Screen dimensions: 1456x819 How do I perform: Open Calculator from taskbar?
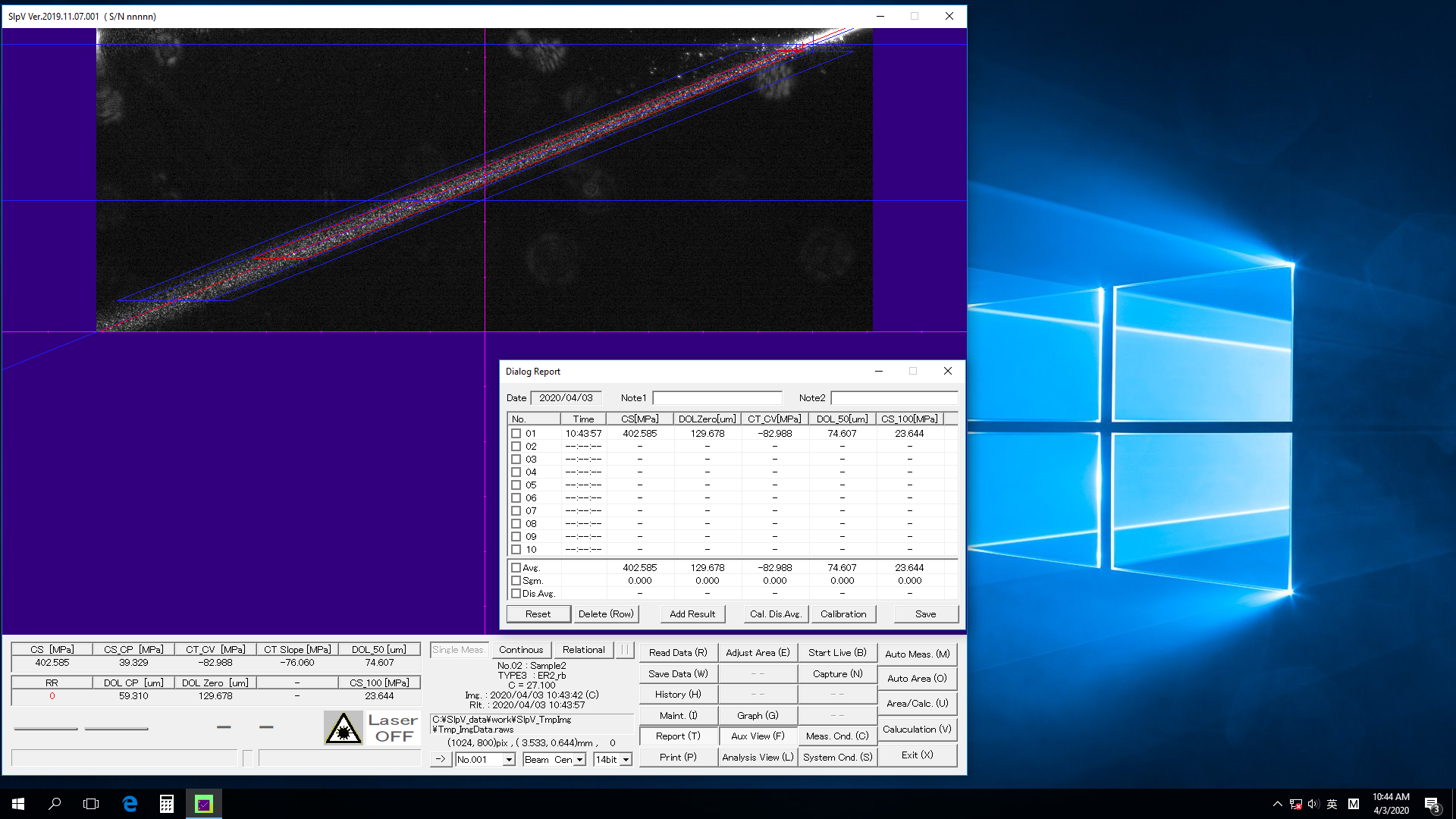point(167,804)
